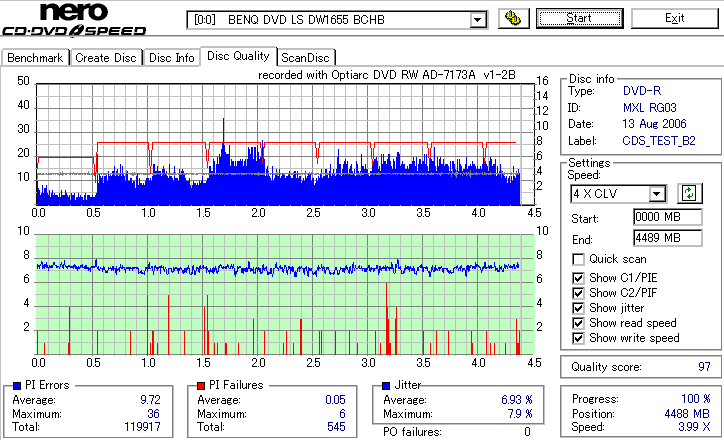Viewport: 724px width, 441px height.
Task: Click PI Failures average 0.05
Action: tap(335, 400)
